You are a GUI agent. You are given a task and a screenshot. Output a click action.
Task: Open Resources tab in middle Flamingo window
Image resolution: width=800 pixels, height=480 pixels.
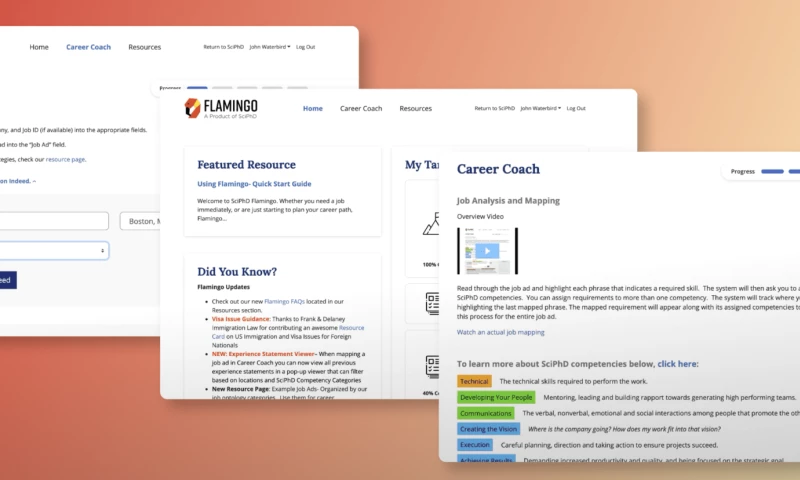[x=415, y=108]
